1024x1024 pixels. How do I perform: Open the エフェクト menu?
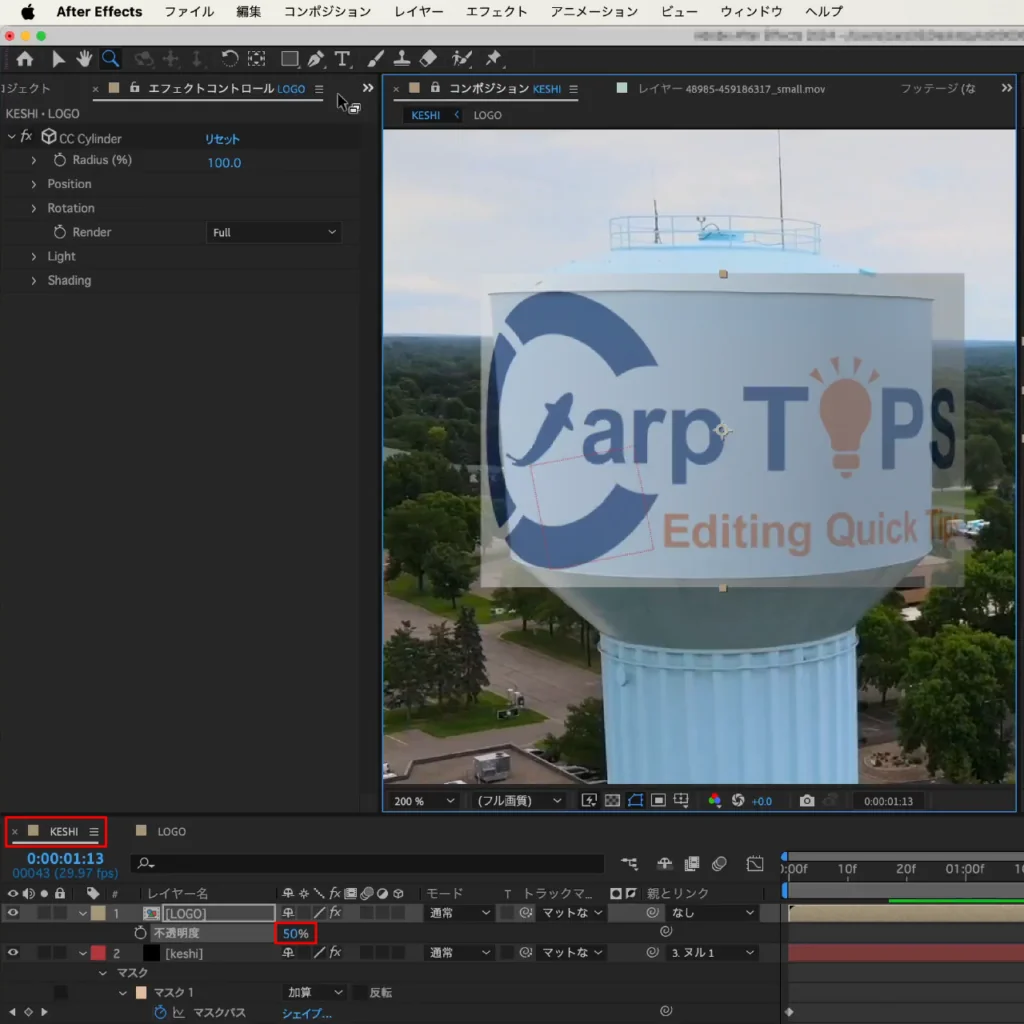496,12
